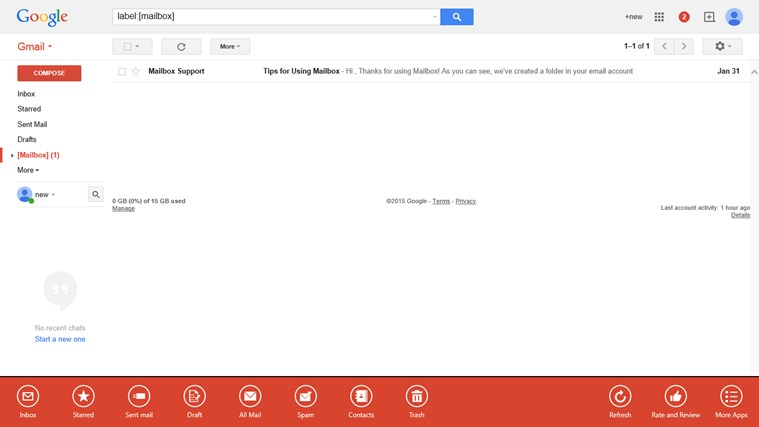The width and height of the screenshot is (759, 427).
Task: Open Spam from the bottom bar
Action: 305,396
